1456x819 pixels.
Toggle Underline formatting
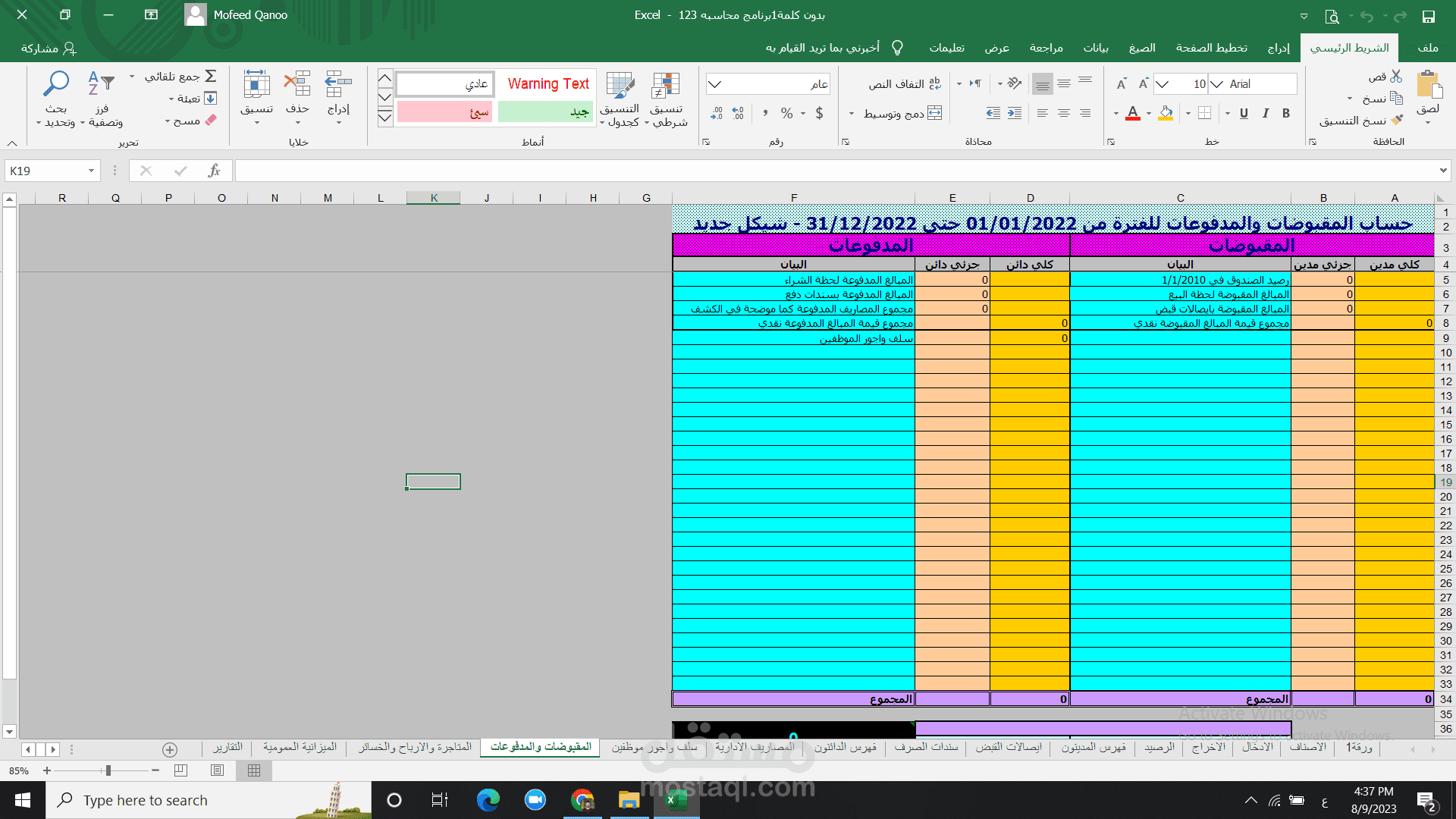[1244, 113]
